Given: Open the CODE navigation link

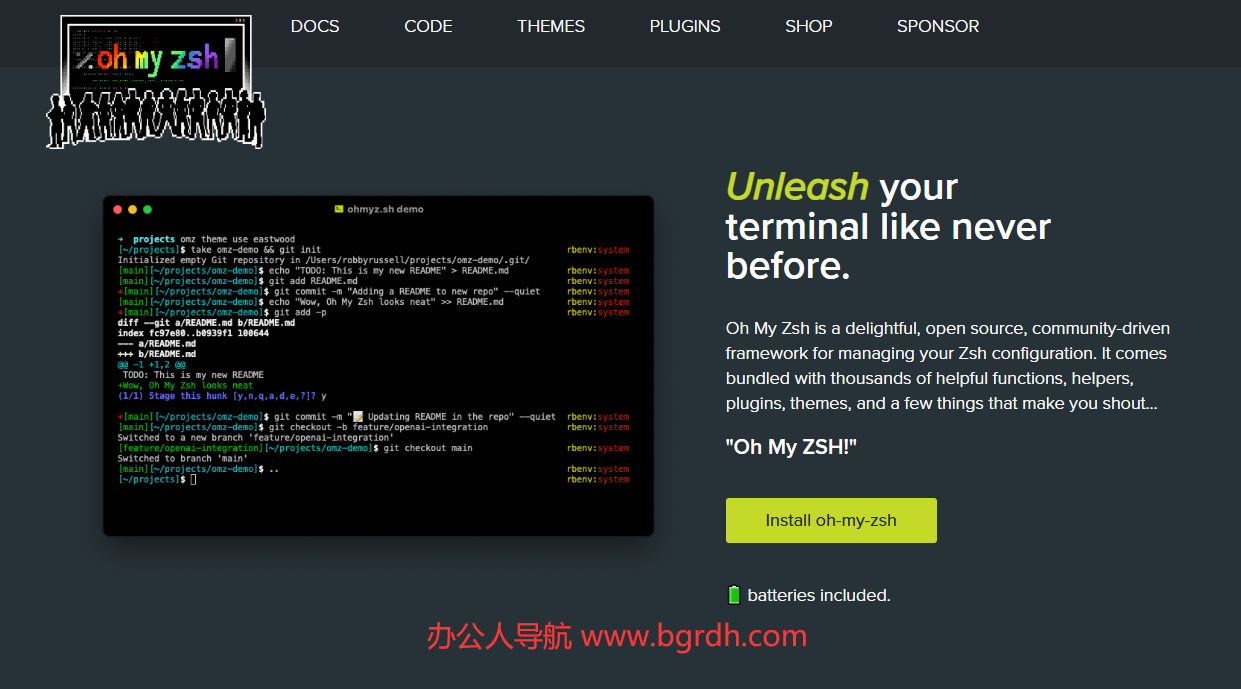Looking at the screenshot, I should 428,26.
